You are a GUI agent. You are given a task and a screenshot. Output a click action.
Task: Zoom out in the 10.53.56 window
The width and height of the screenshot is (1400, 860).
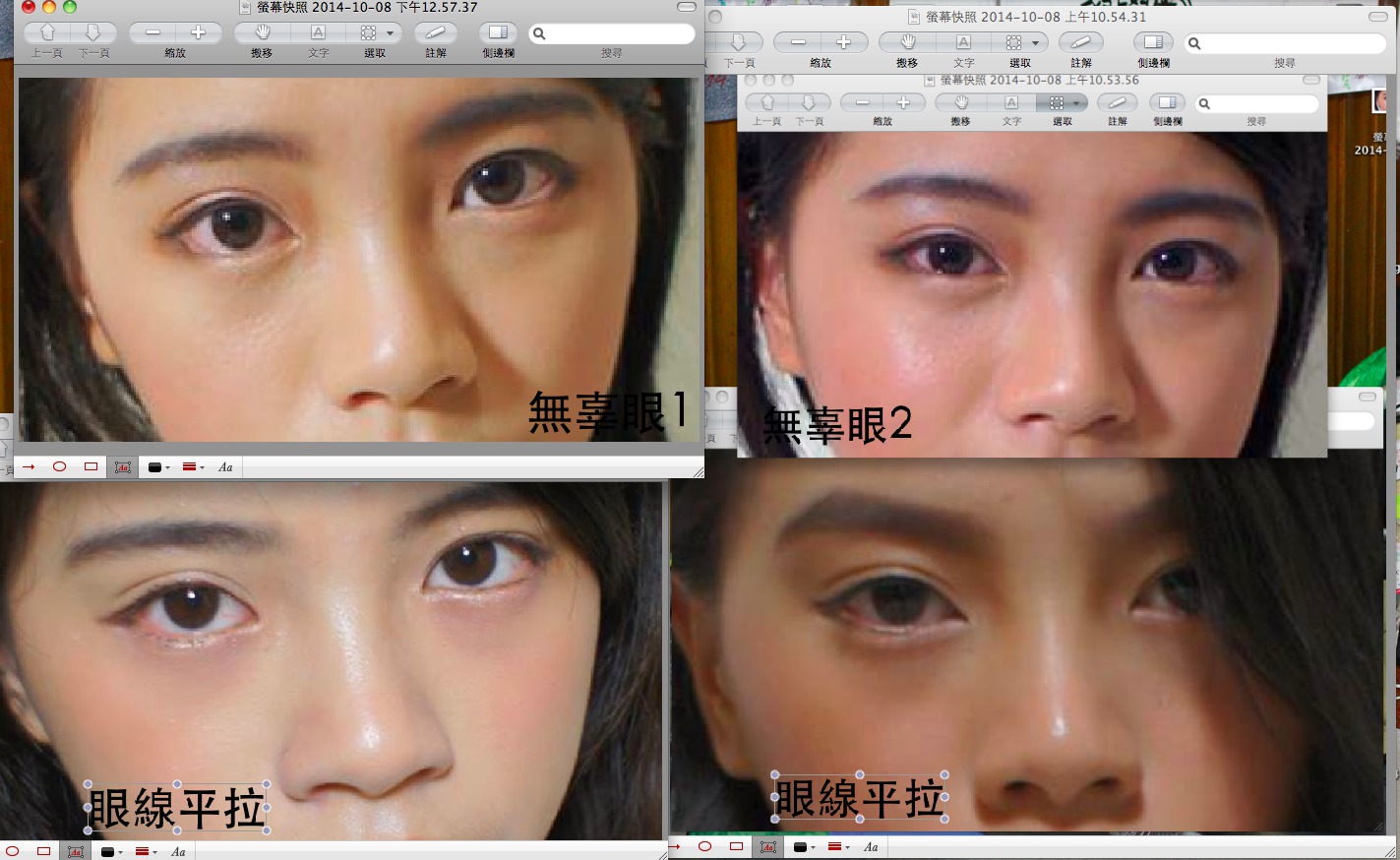862,102
